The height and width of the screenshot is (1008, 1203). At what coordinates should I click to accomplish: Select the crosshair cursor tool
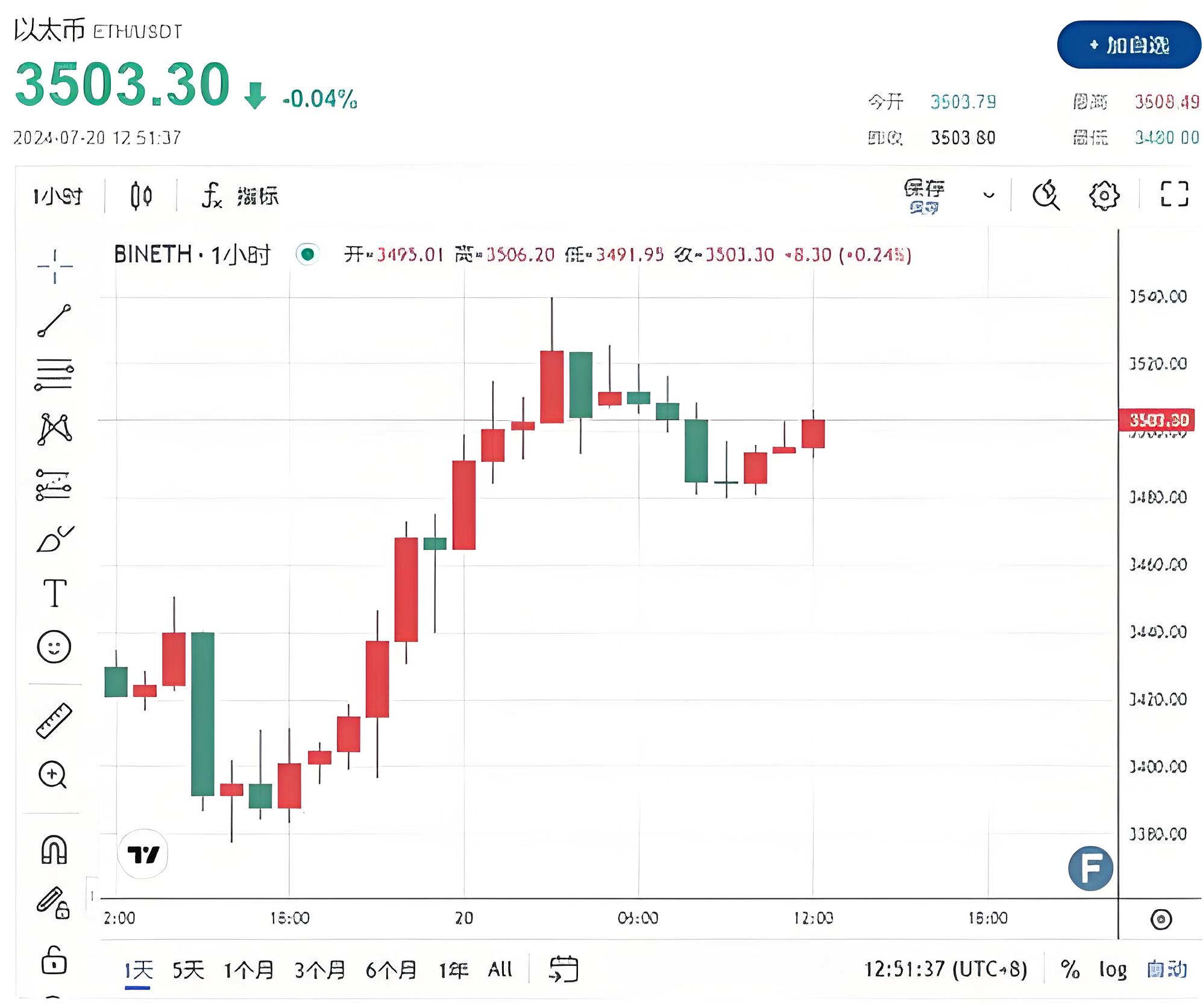(x=54, y=265)
